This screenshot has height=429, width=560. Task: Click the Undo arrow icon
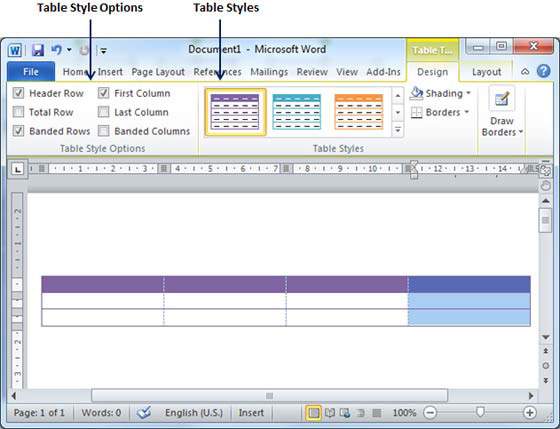click(56, 50)
